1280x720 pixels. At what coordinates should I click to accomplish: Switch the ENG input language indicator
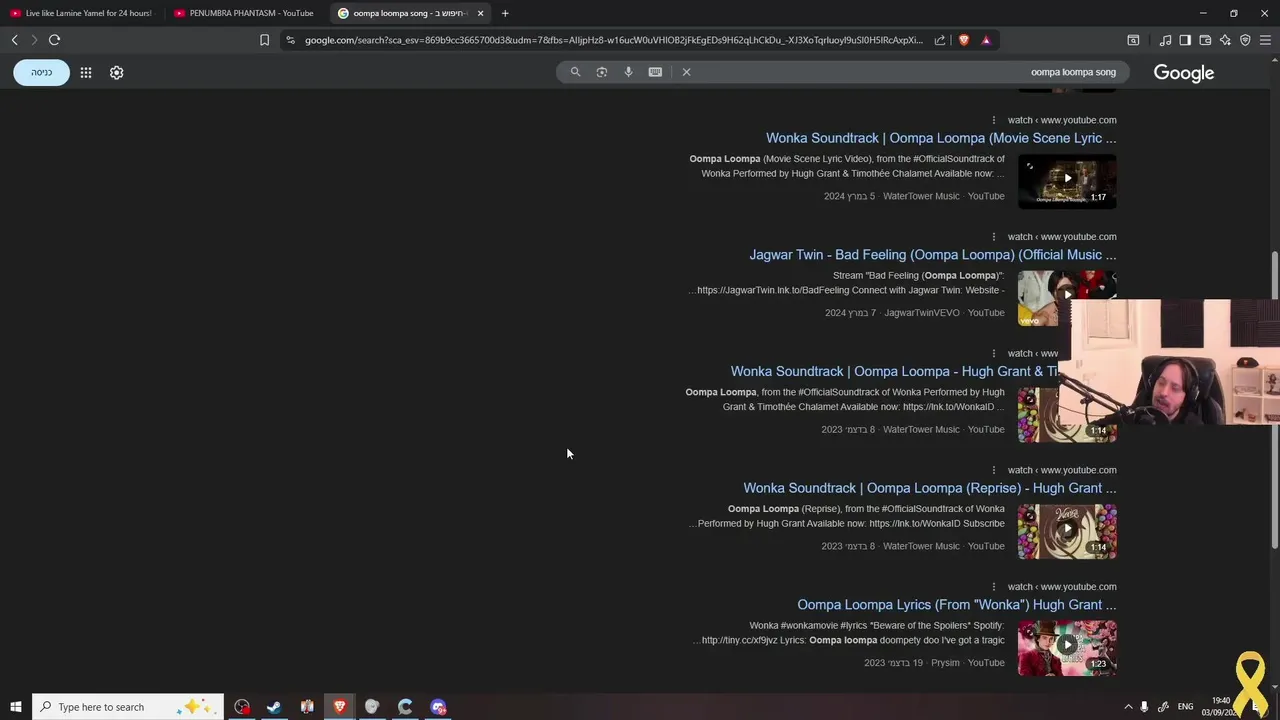1185,707
